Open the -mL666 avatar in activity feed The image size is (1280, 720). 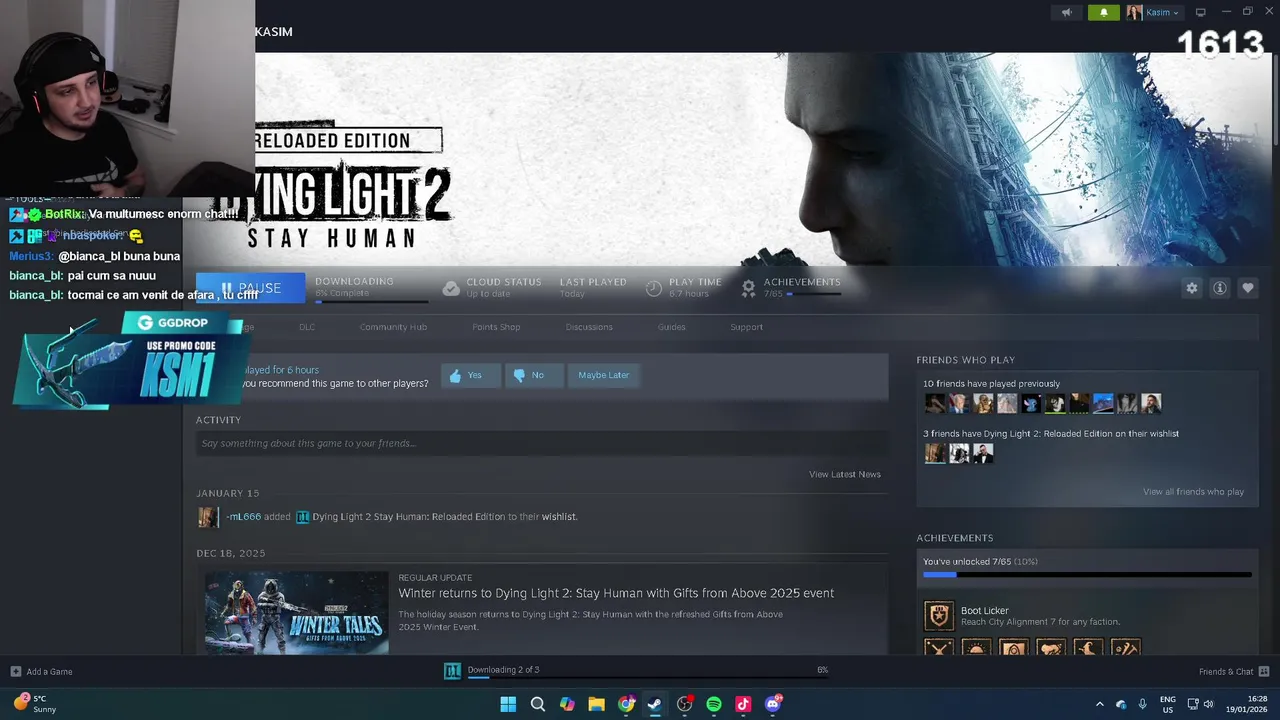(x=208, y=517)
